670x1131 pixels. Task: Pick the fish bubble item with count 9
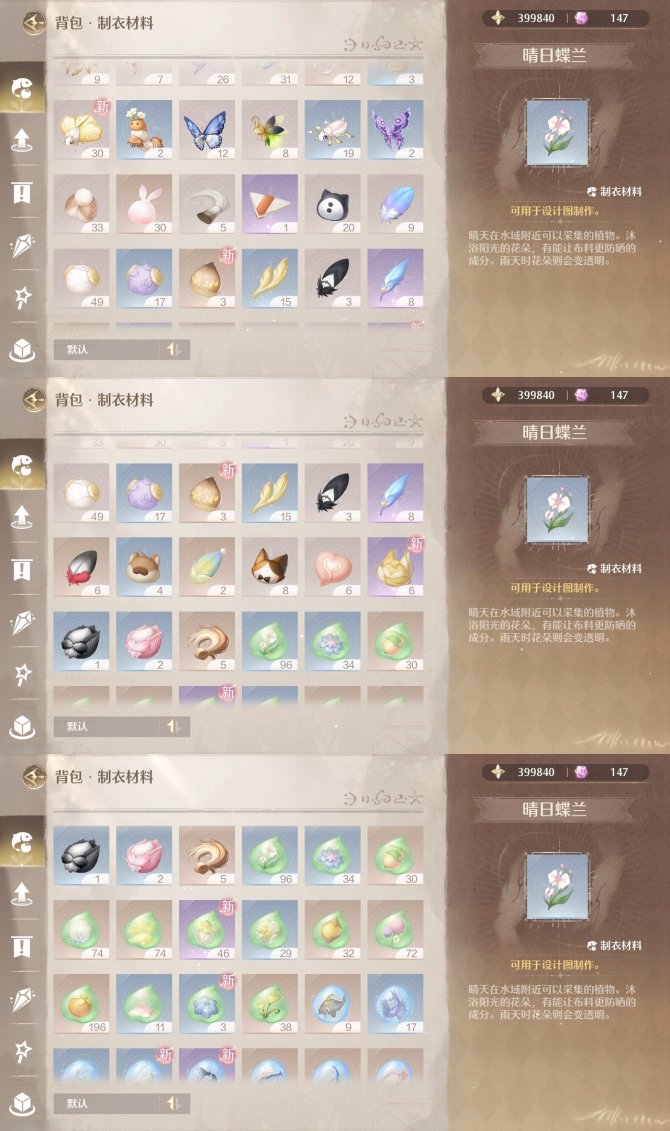332,1004
